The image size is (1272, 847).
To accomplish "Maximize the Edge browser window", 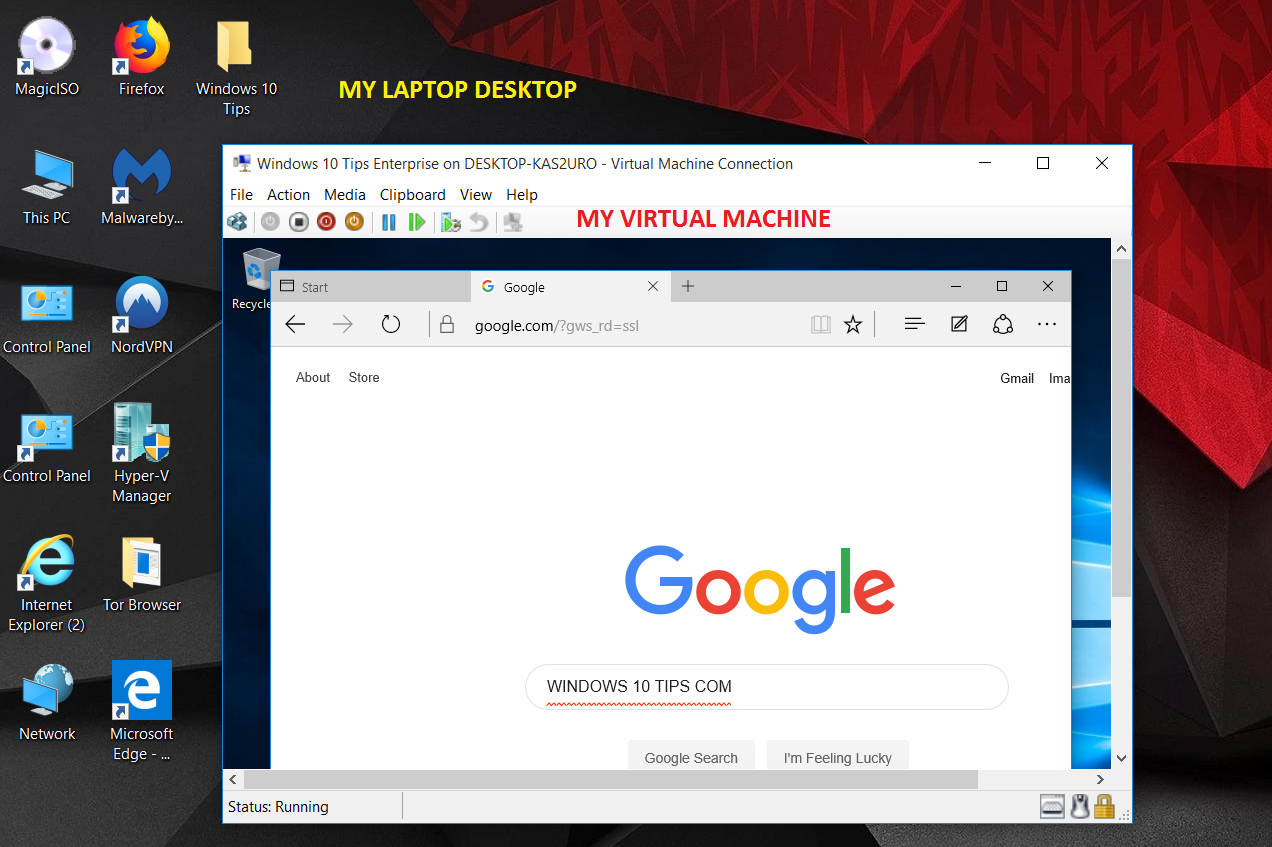I will 1002,286.
